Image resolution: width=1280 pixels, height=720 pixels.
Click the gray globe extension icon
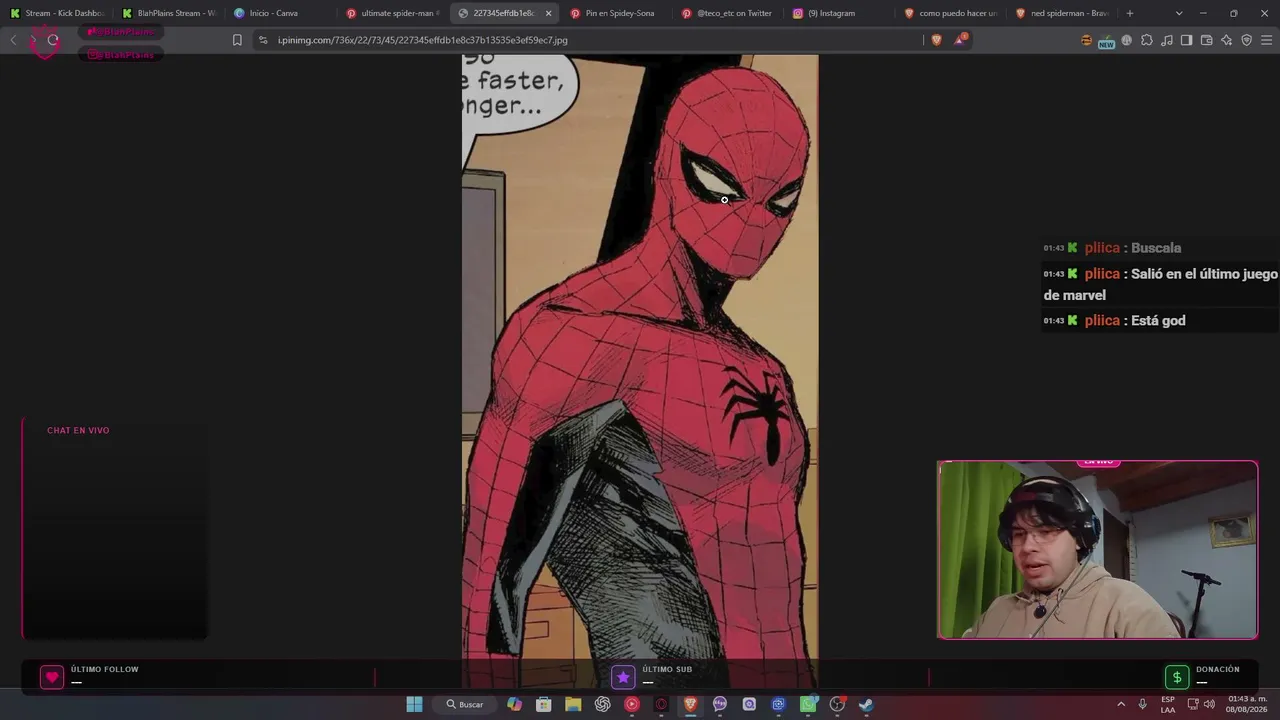pyautogui.click(x=1127, y=40)
